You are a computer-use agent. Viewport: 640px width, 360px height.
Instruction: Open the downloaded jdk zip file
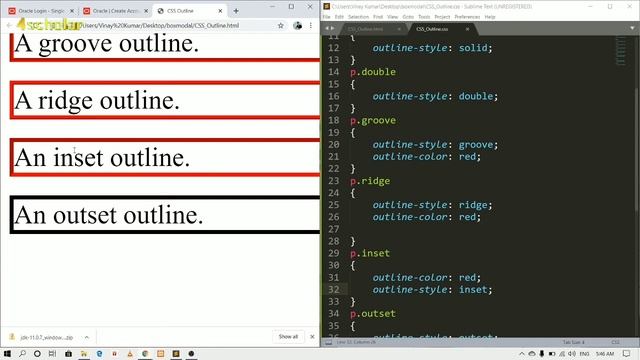click(x=42, y=337)
